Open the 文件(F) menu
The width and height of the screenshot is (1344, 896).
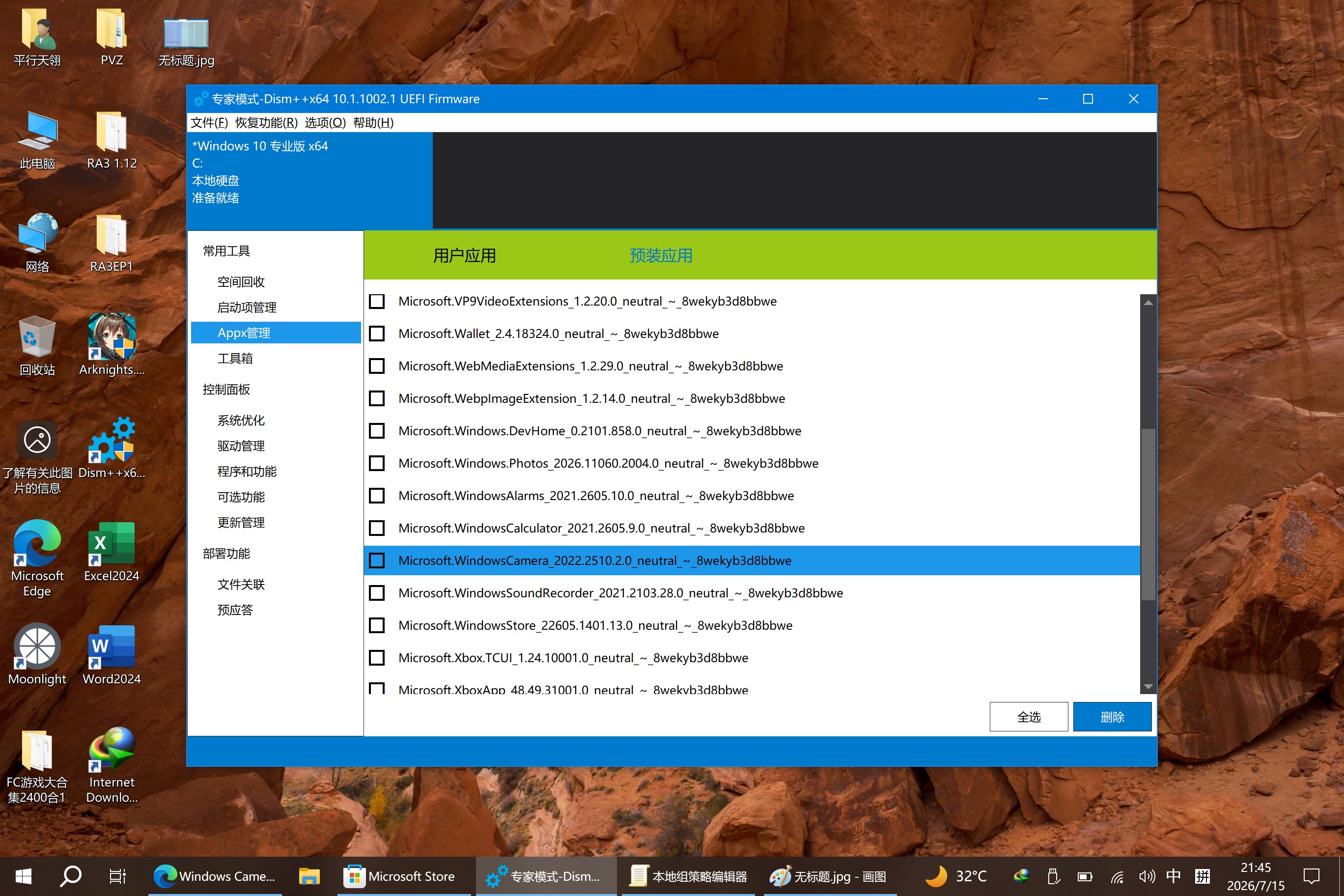[209, 123]
